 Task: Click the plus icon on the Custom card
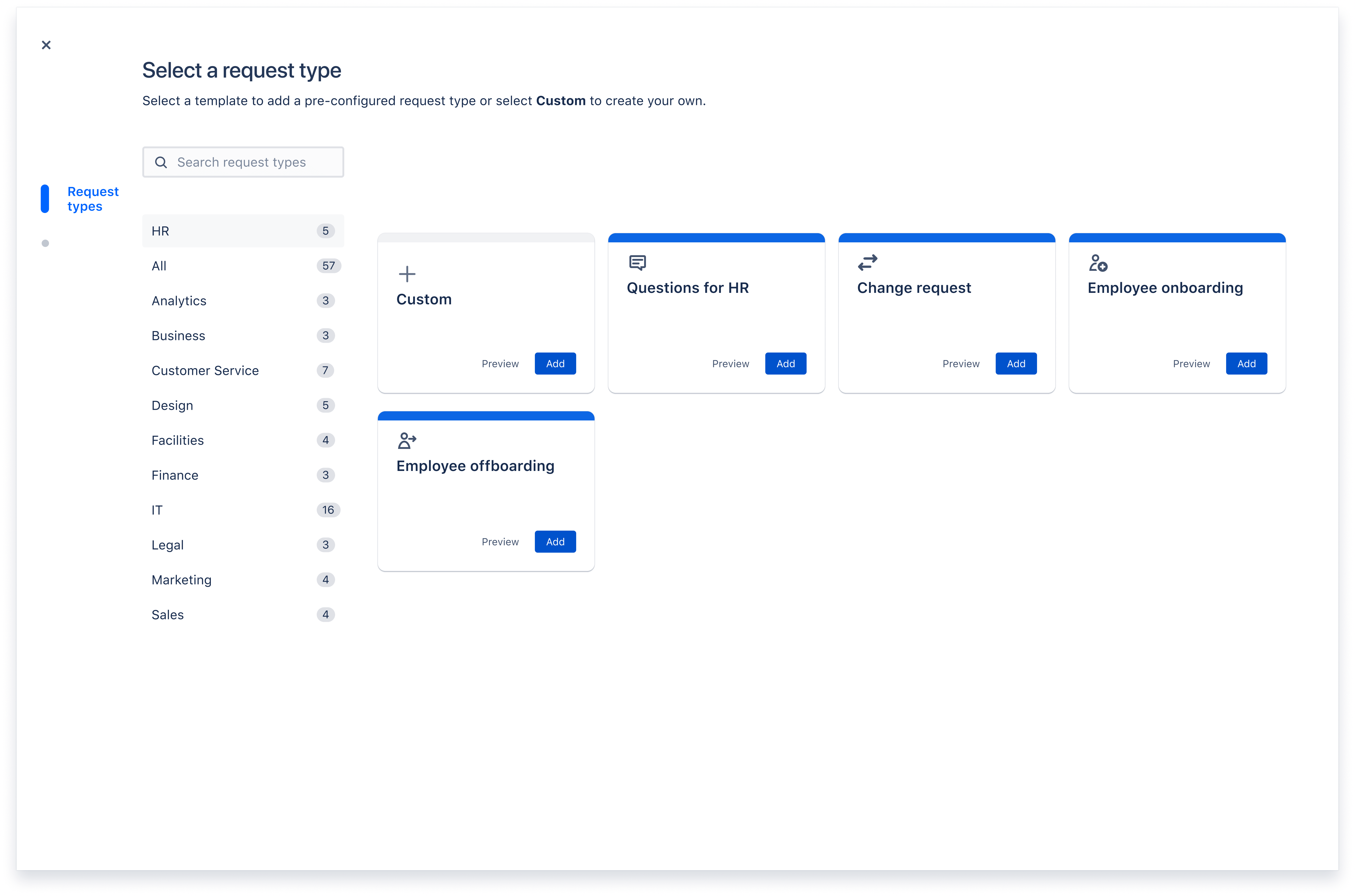407,274
